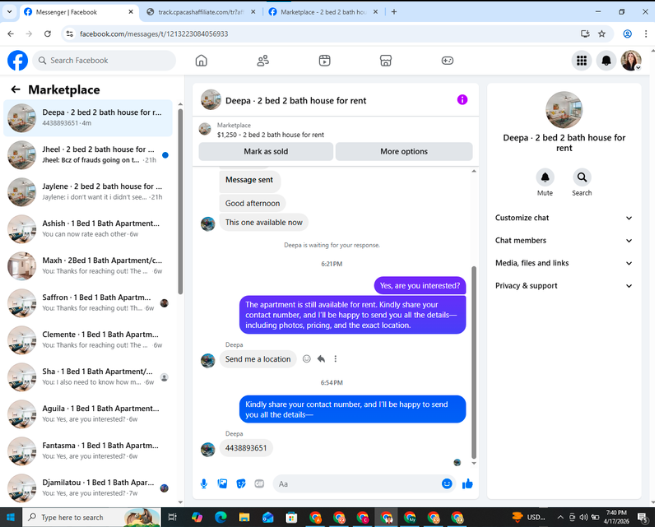Click the More options button

tap(404, 151)
